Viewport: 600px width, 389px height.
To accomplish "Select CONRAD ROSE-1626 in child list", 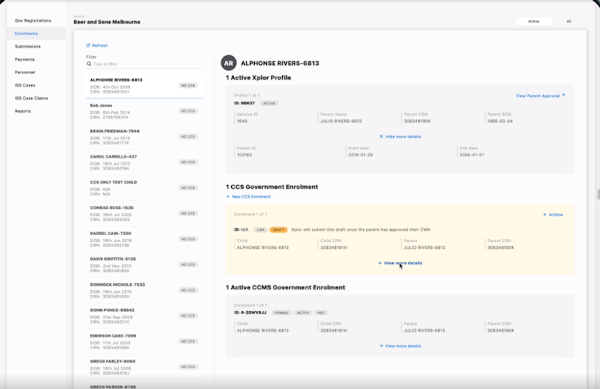I will point(144,214).
